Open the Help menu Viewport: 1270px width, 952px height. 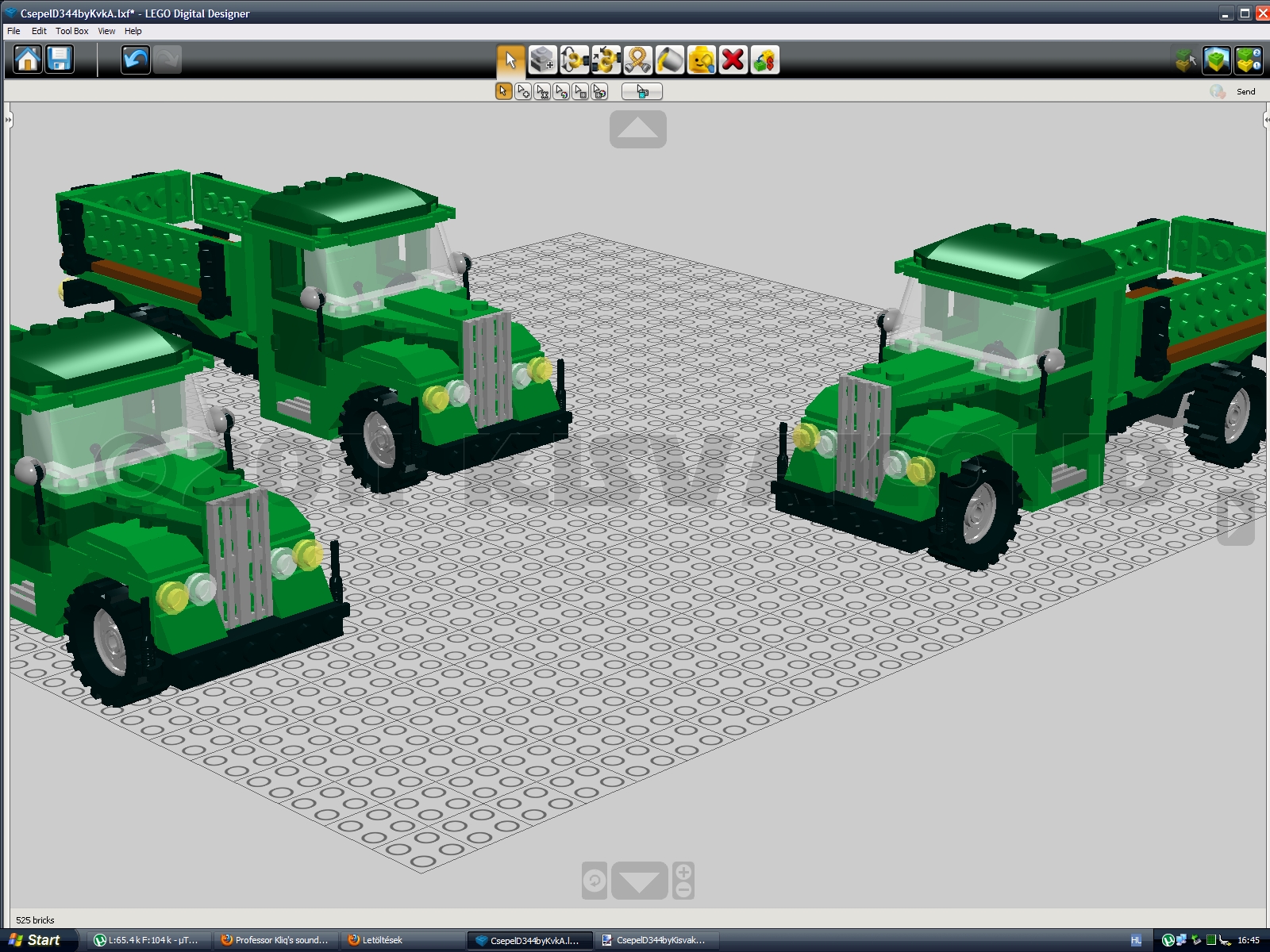coord(133,31)
